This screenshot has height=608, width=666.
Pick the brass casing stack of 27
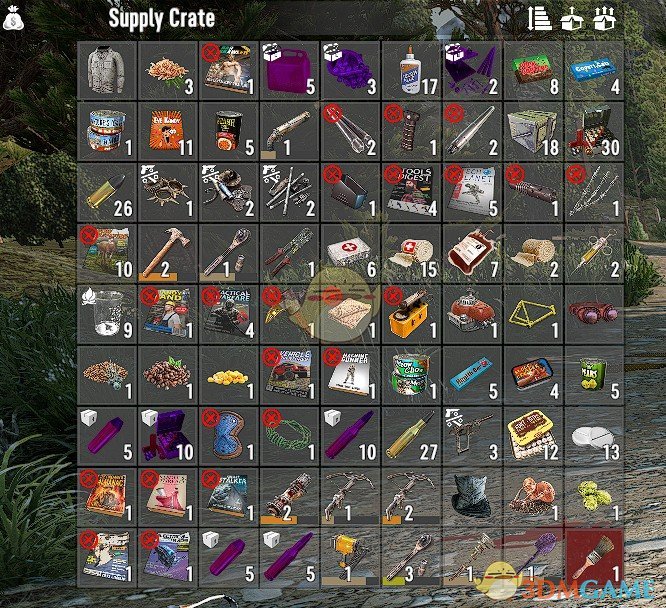click(x=412, y=436)
